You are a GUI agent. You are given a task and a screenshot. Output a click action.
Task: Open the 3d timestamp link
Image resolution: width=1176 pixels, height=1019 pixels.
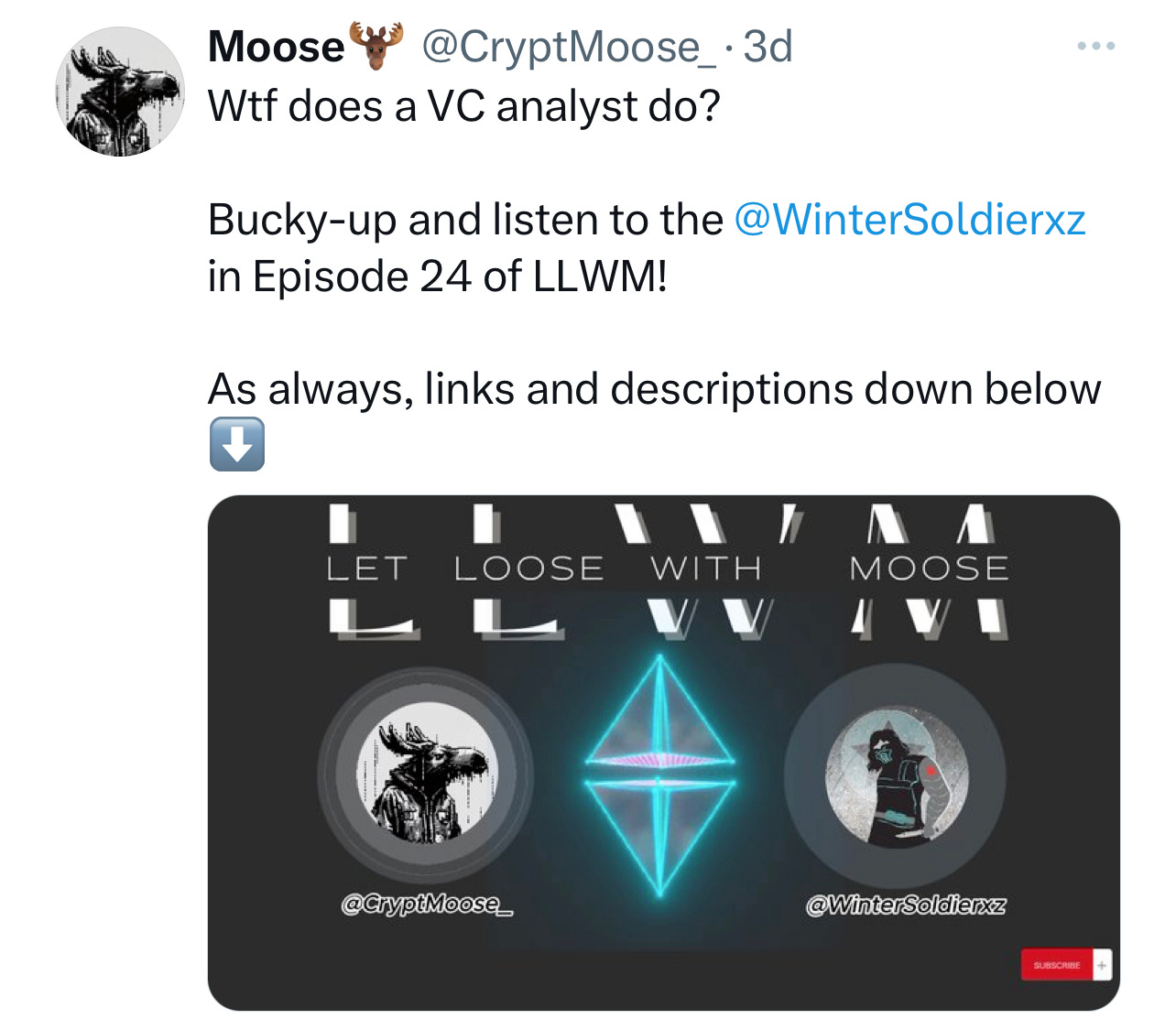click(768, 47)
